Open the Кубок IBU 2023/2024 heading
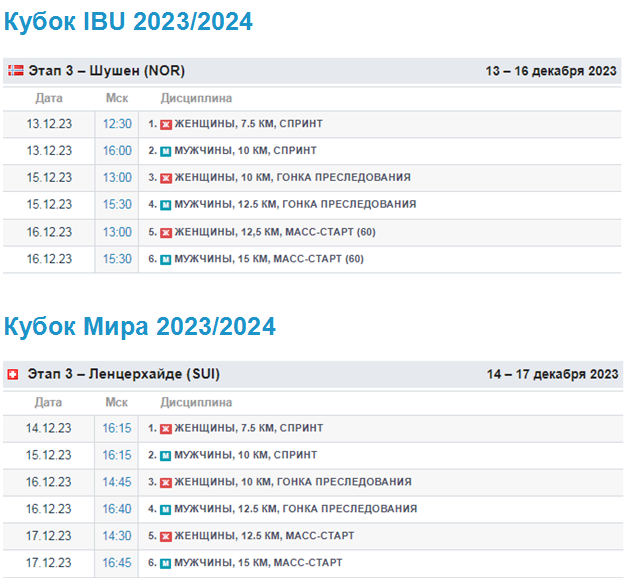628x578 pixels. (x=128, y=21)
